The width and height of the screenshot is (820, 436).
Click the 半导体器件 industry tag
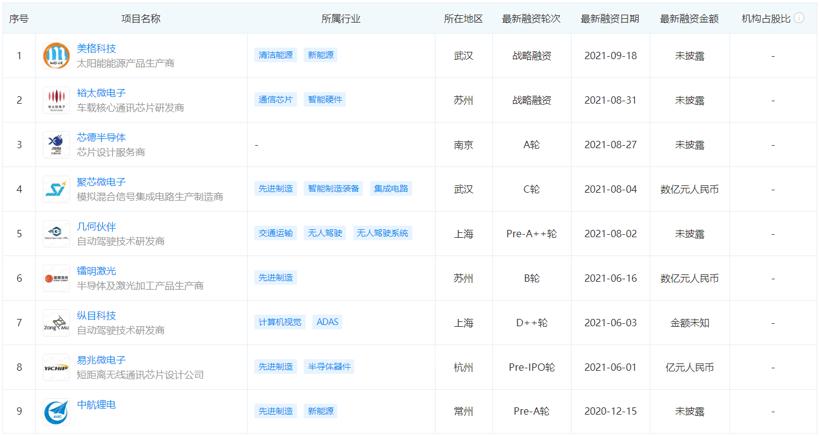[329, 367]
